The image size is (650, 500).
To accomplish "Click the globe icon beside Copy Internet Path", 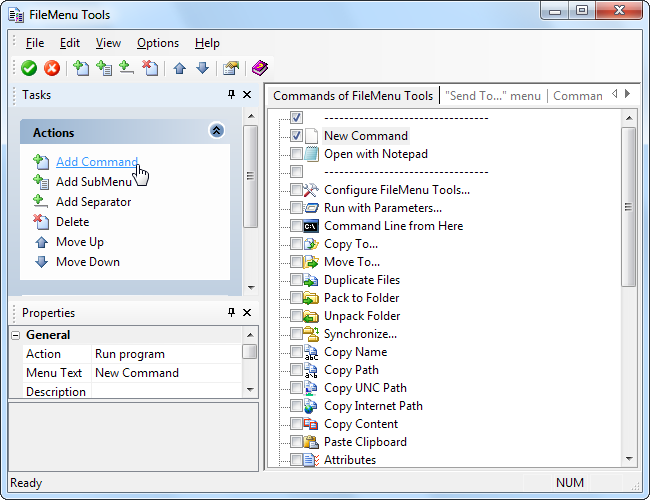I will click(x=311, y=406).
